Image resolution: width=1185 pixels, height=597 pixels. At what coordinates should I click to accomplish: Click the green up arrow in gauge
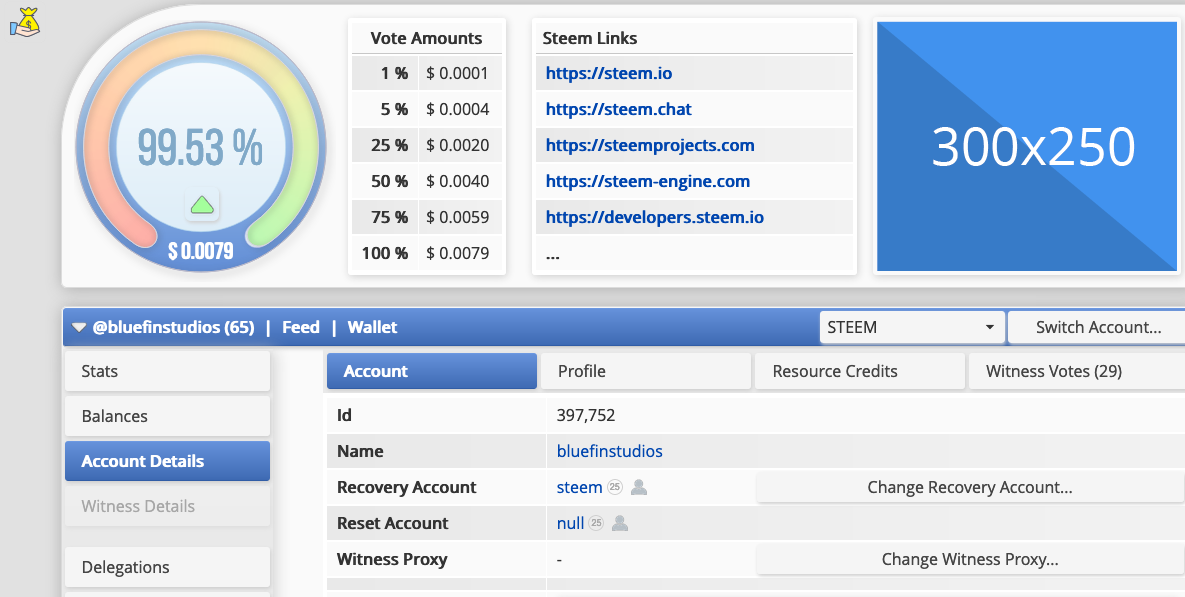[202, 205]
